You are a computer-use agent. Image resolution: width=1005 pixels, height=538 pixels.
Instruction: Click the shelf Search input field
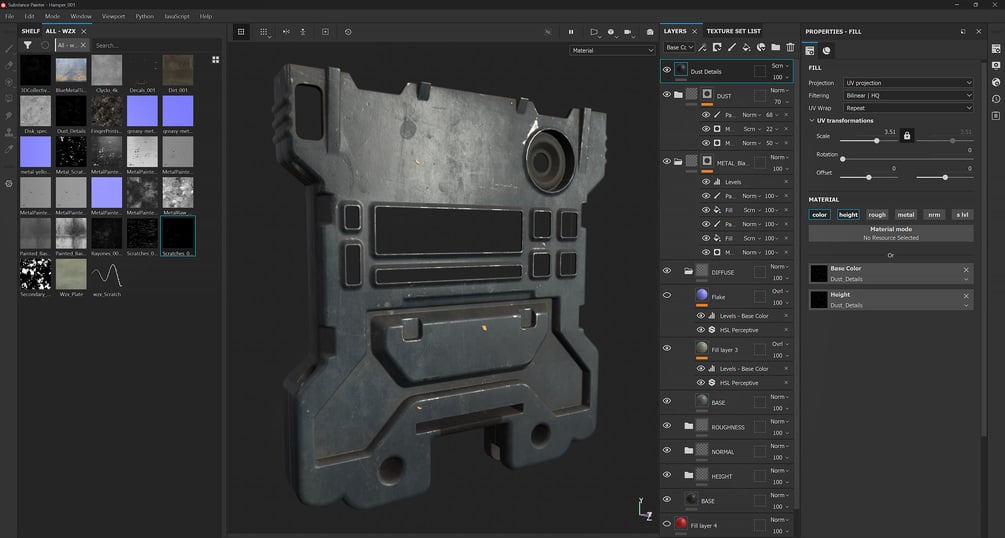[154, 46]
